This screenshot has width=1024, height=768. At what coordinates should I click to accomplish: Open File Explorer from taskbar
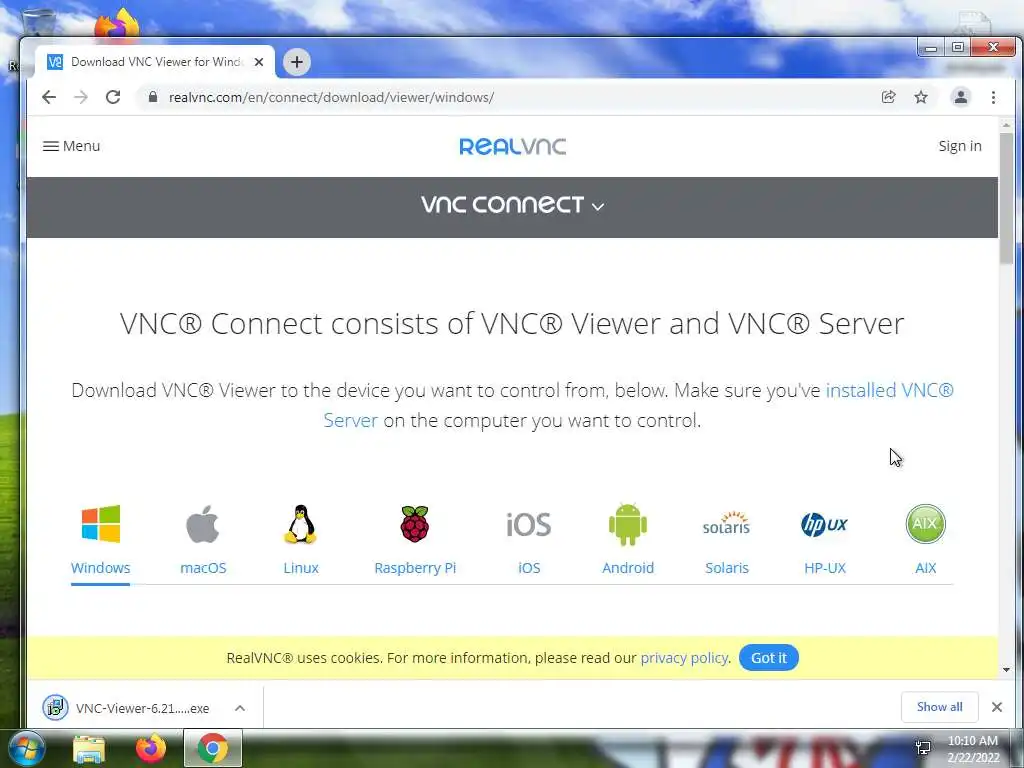coord(89,749)
